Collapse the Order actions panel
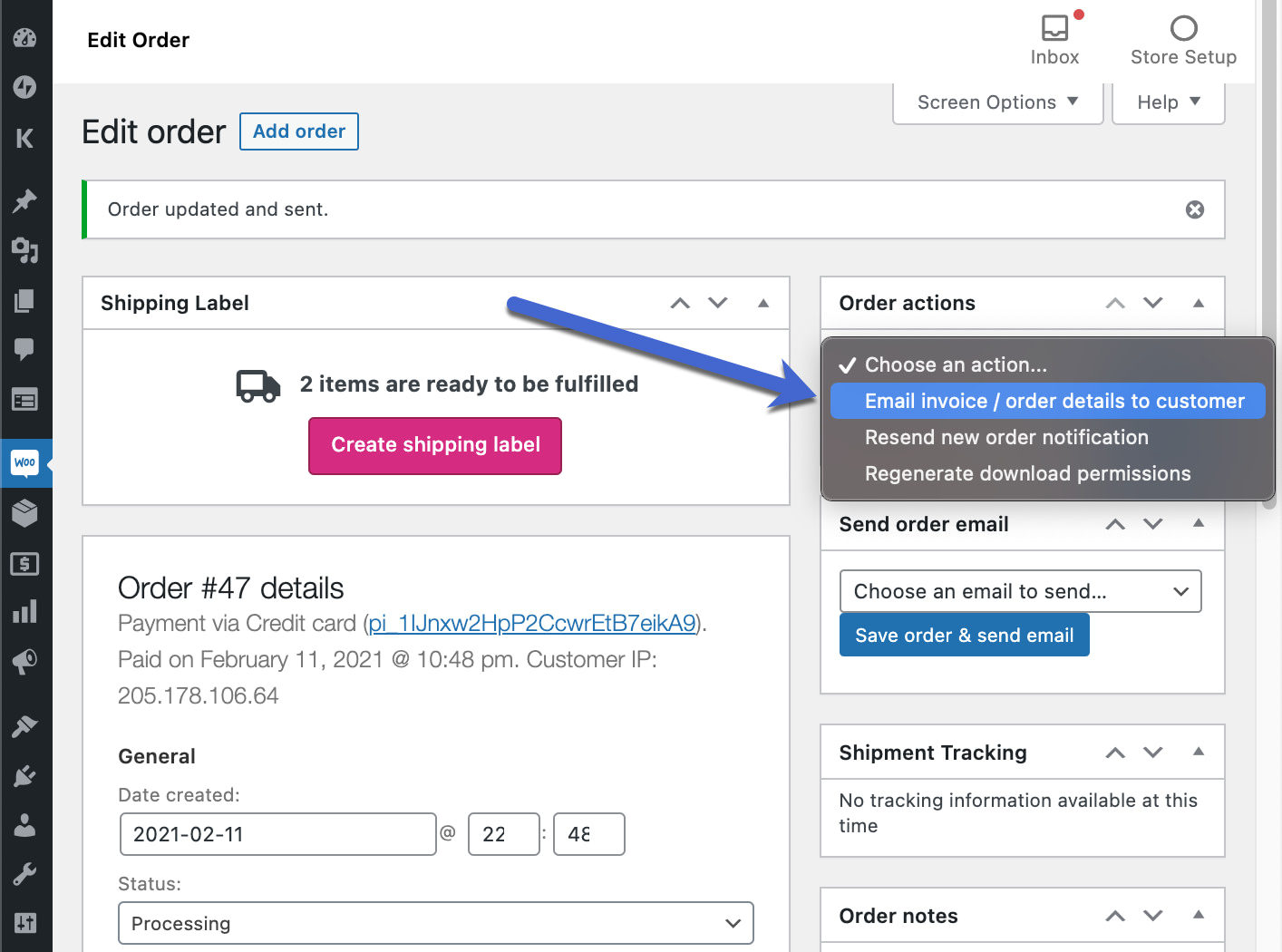 click(1198, 302)
